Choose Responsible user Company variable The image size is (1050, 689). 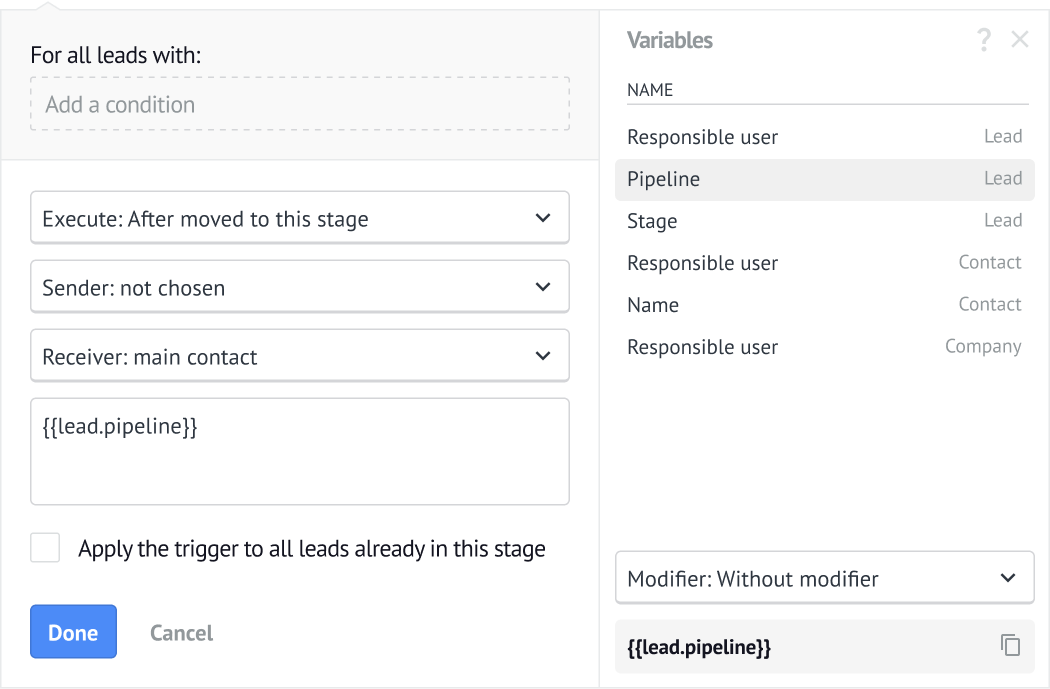(x=824, y=347)
